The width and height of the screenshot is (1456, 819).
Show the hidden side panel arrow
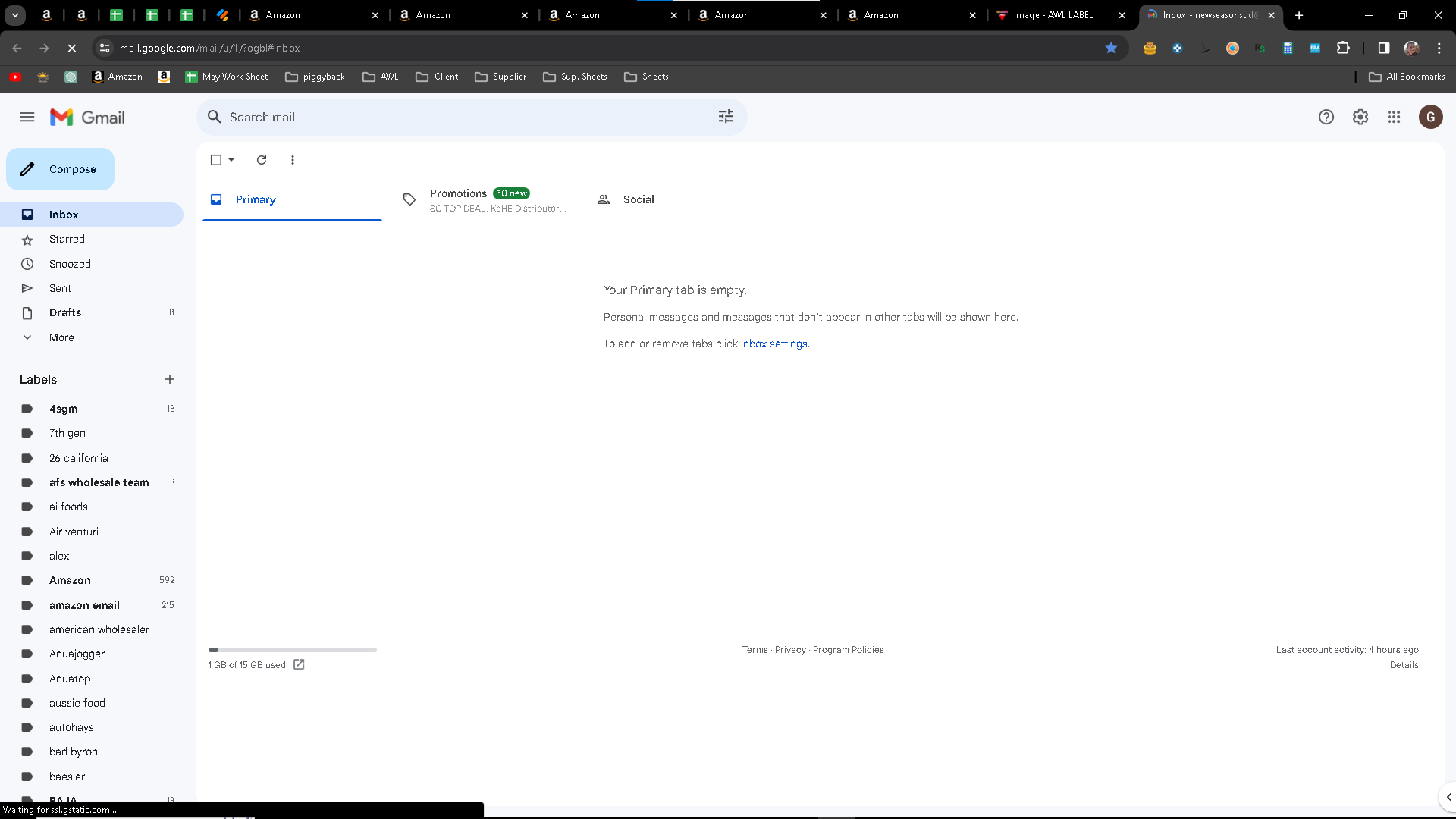(1448, 797)
